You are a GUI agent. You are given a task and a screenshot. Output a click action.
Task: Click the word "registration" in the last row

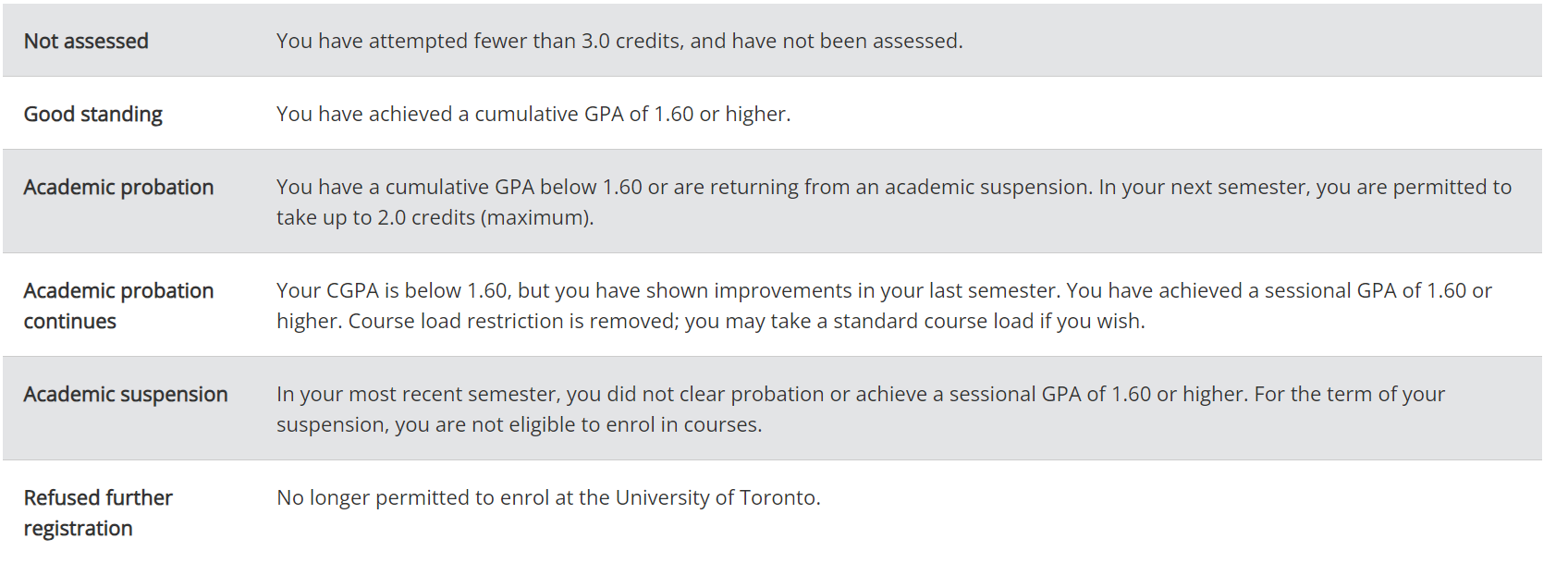coord(79,529)
